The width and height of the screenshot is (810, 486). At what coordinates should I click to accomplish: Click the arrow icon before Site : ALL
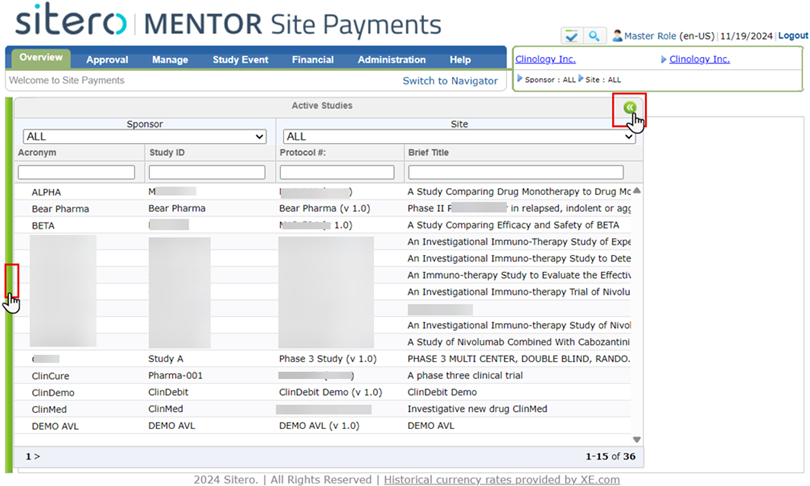(x=581, y=79)
